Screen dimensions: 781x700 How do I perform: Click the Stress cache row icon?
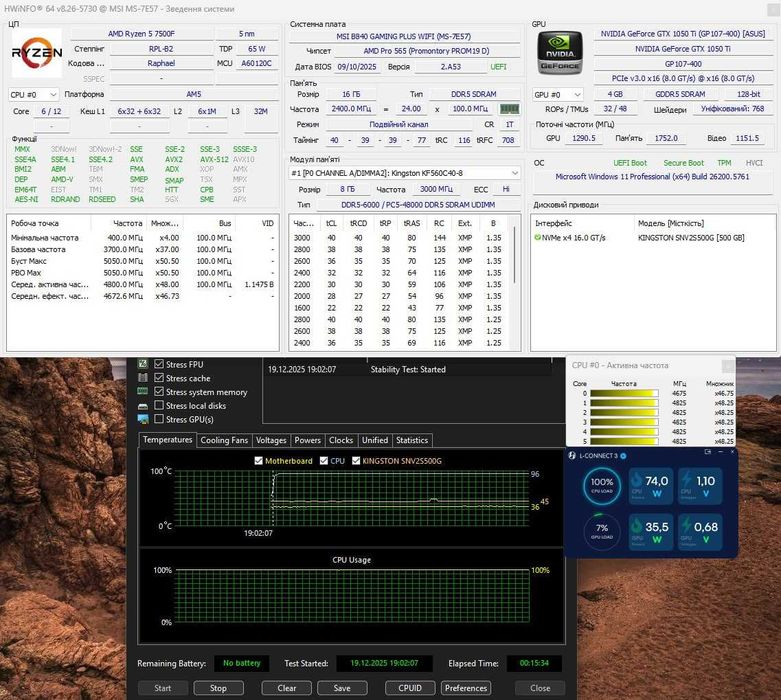[143, 378]
